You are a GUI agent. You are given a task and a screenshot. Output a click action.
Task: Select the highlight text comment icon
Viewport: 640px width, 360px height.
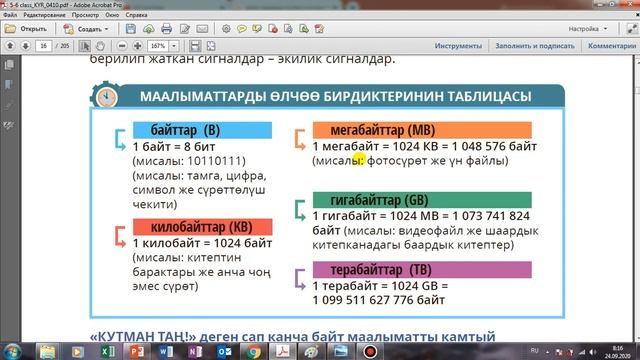pos(257,29)
